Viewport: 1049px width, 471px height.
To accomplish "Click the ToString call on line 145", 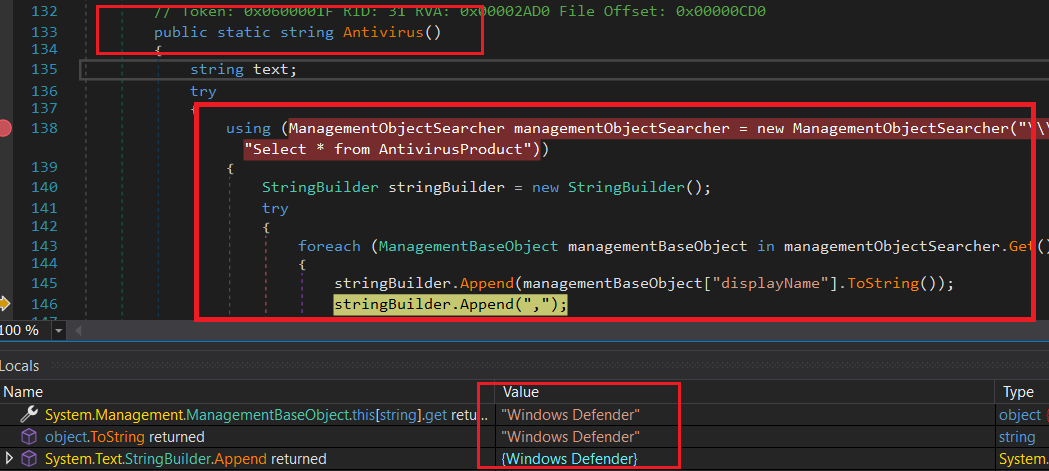I will (x=883, y=283).
